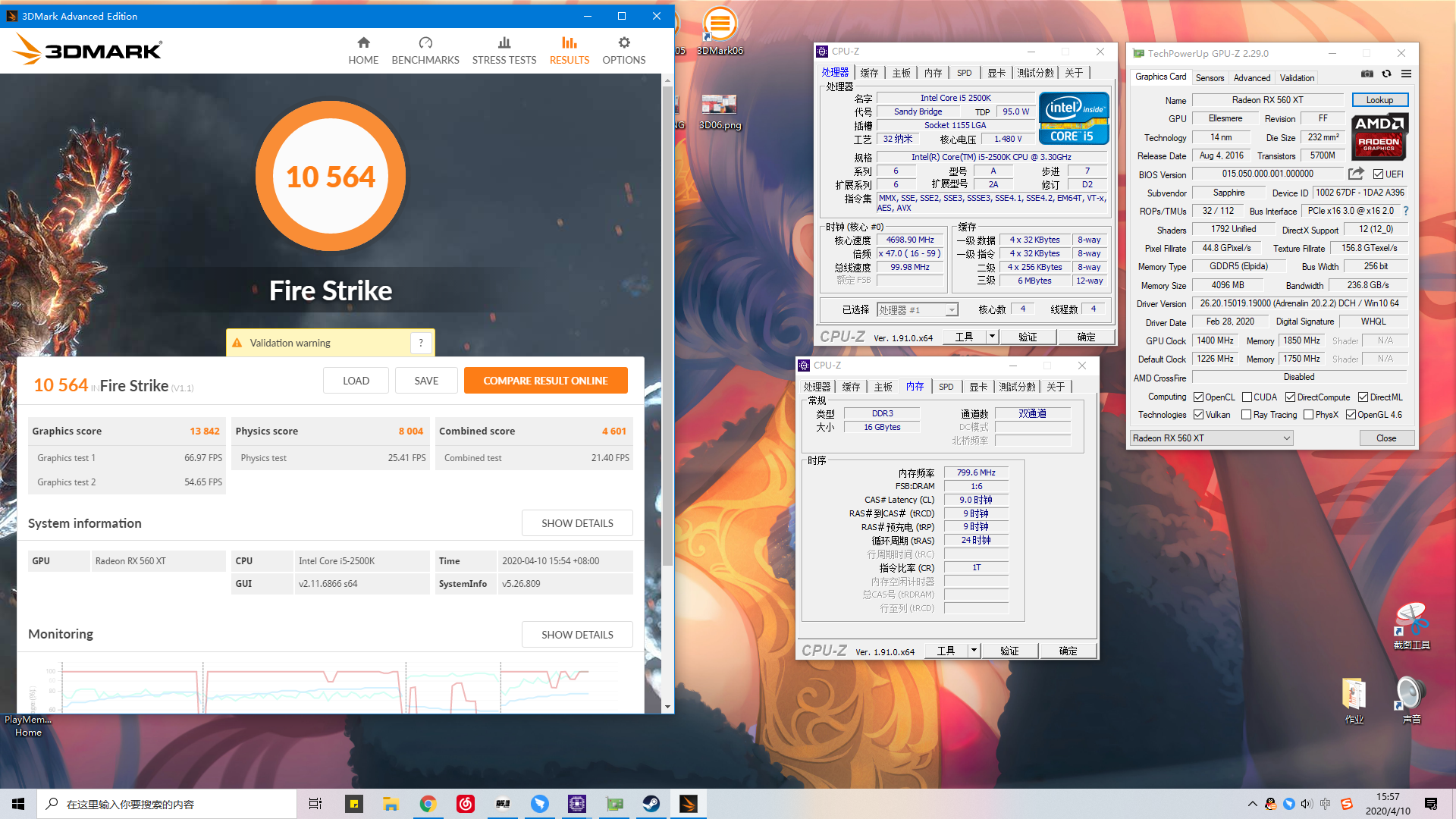1456x819 pixels.
Task: Take GPU-Z screenshot with camera icon
Action: click(1367, 74)
